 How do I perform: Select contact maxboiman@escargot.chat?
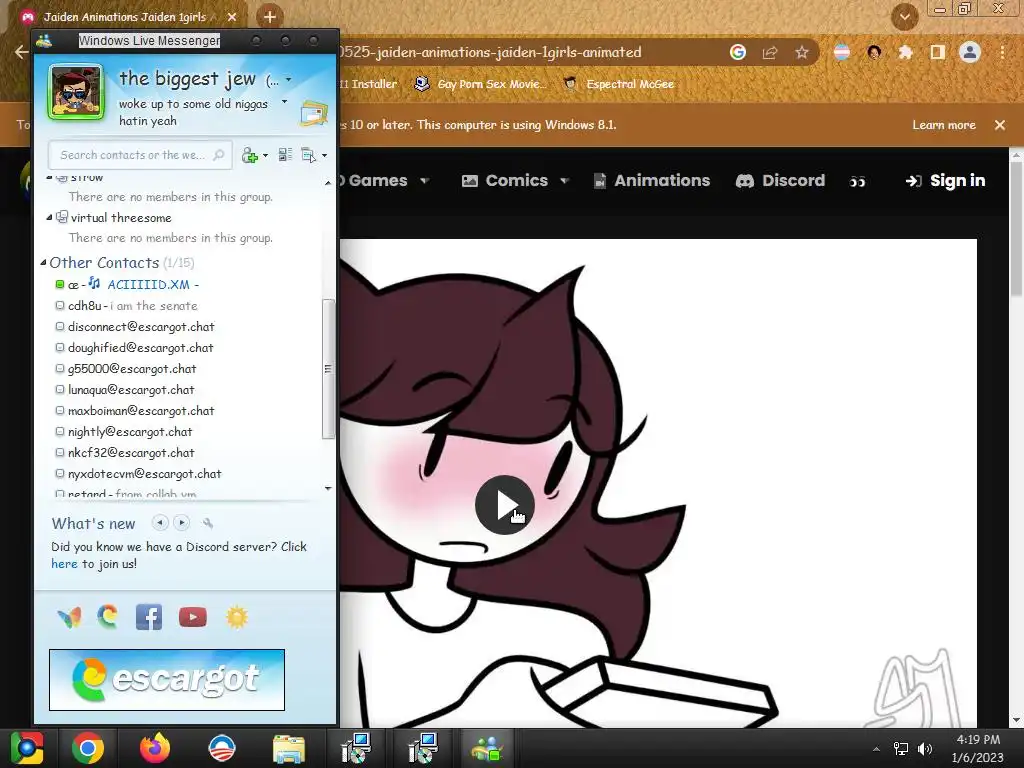click(x=135, y=411)
